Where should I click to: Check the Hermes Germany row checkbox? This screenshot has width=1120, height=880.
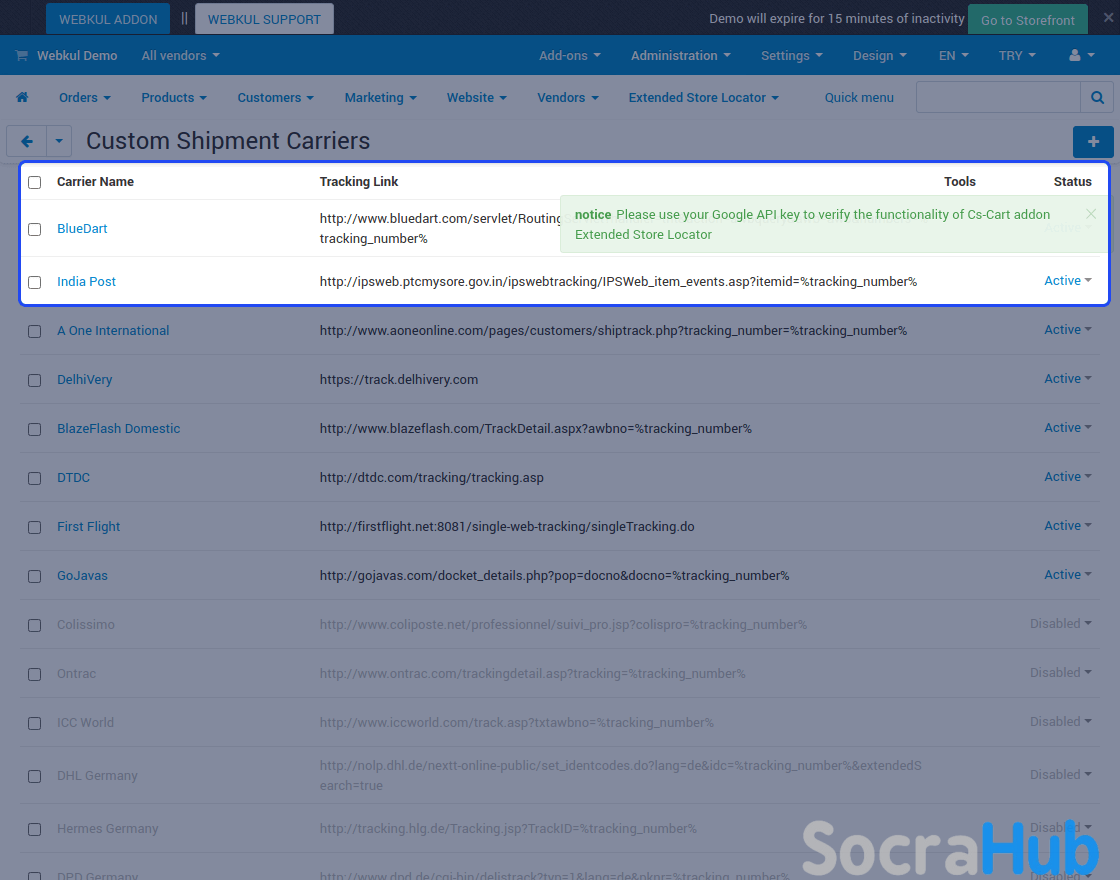pos(34,829)
